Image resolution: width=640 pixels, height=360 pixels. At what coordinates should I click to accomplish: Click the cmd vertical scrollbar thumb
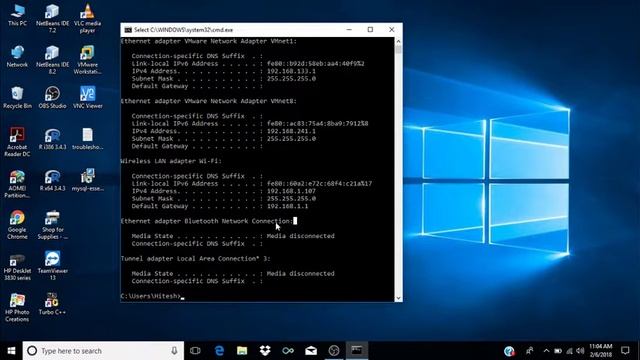click(398, 50)
